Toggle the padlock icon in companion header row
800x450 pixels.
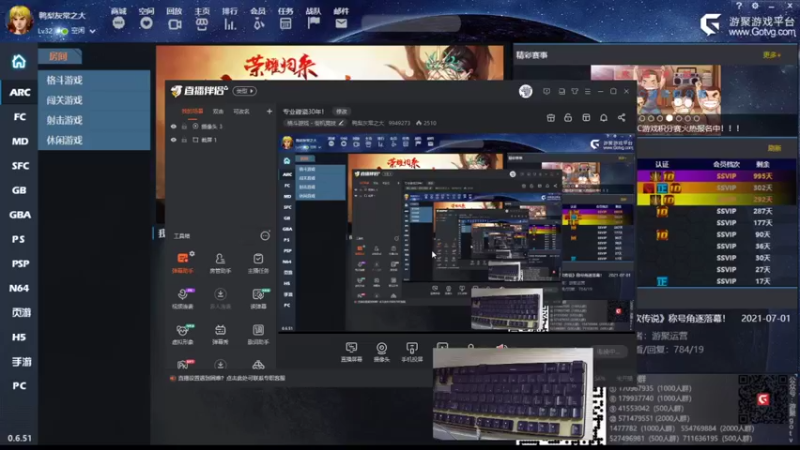[568, 118]
